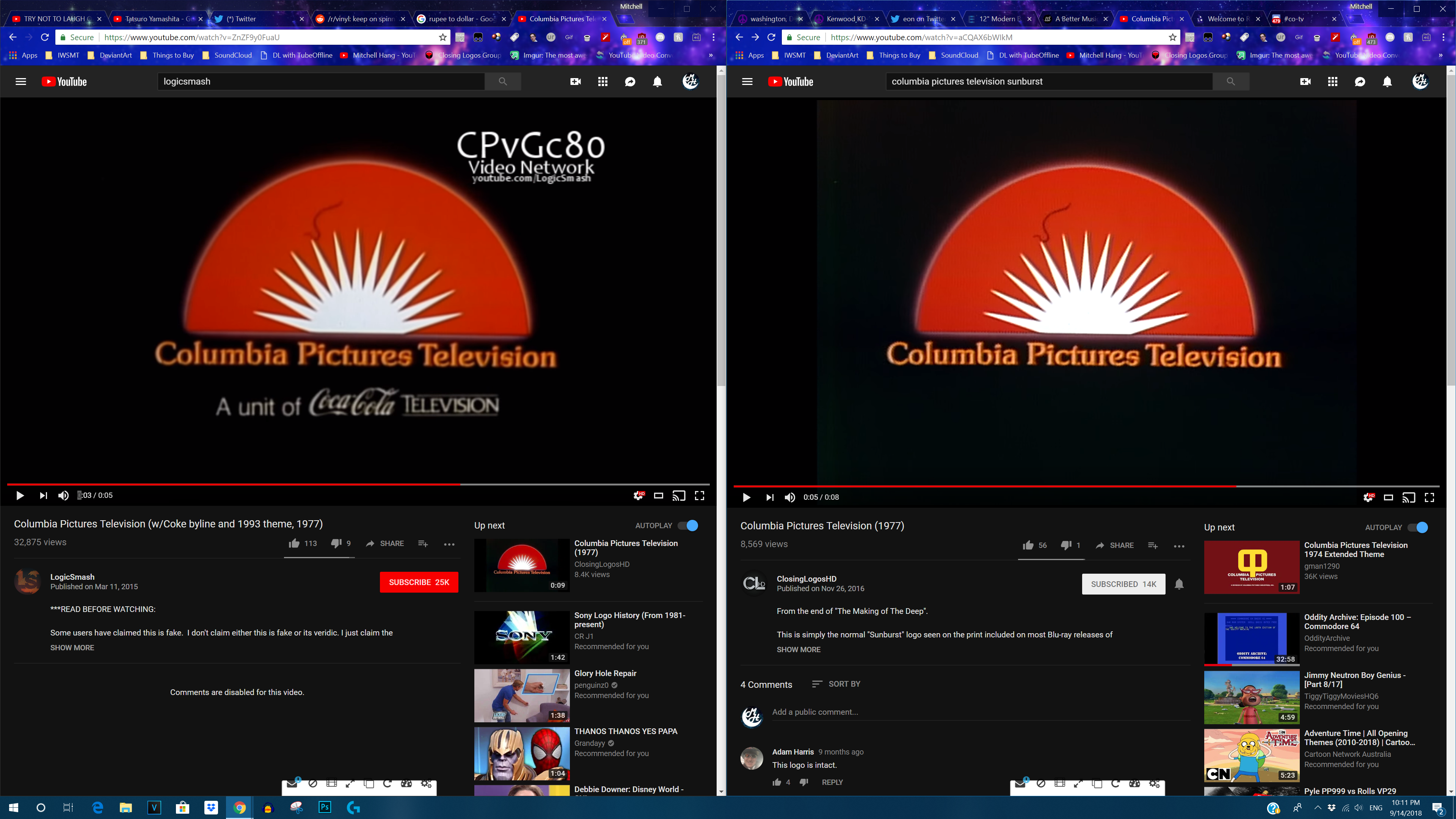Screen dimensions: 1456x819
Task: Like the left Columbia Pictures video
Action: click(294, 544)
